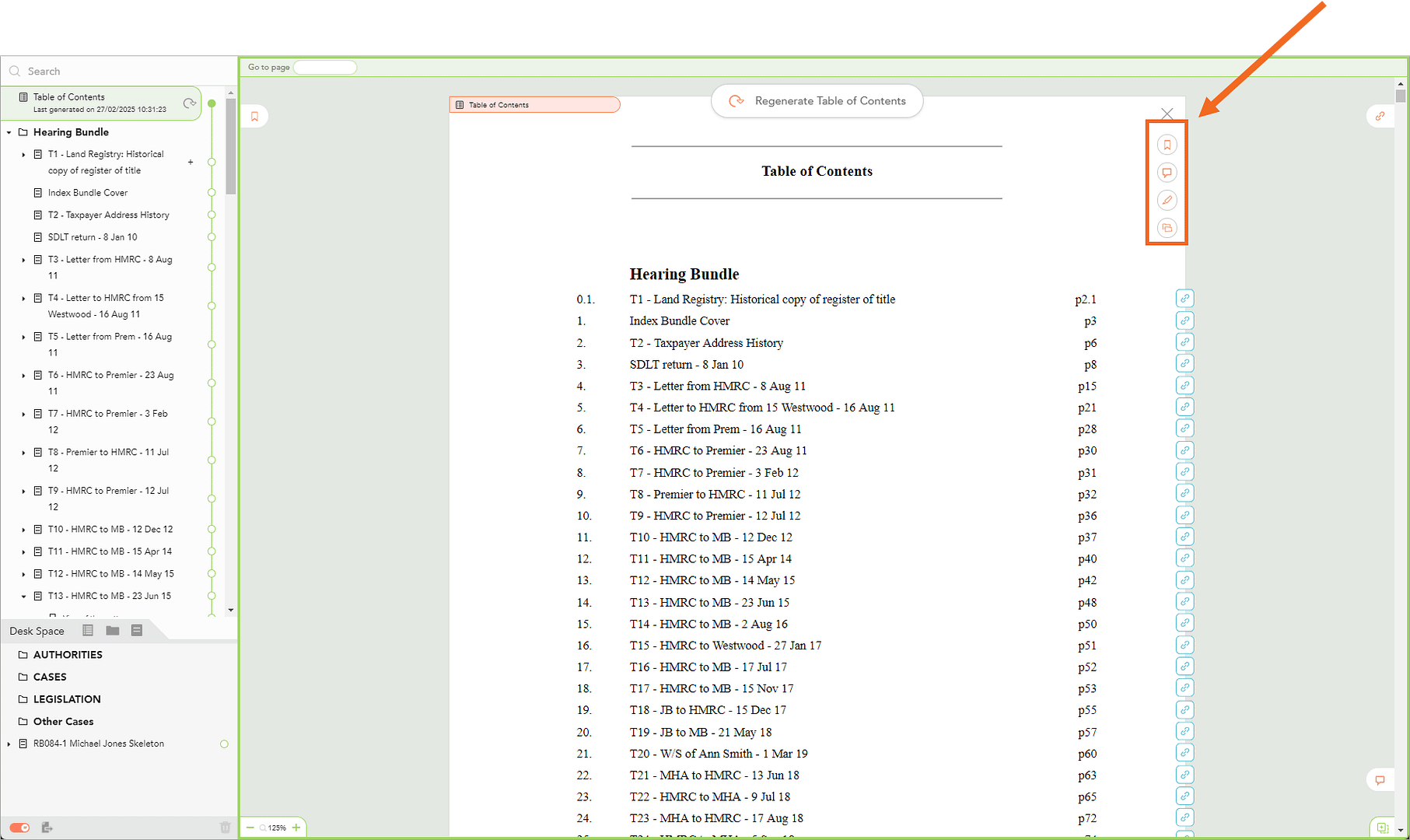The image size is (1410, 840).
Task: Collapse the Hearing Bundle folder
Action: (9, 132)
